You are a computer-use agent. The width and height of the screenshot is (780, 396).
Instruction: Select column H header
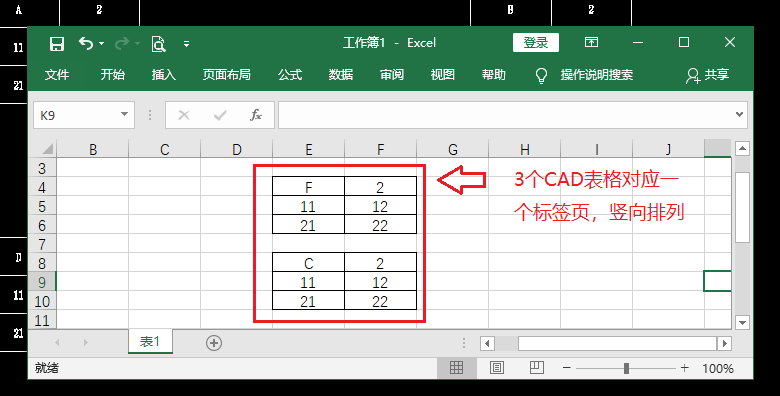(525, 149)
